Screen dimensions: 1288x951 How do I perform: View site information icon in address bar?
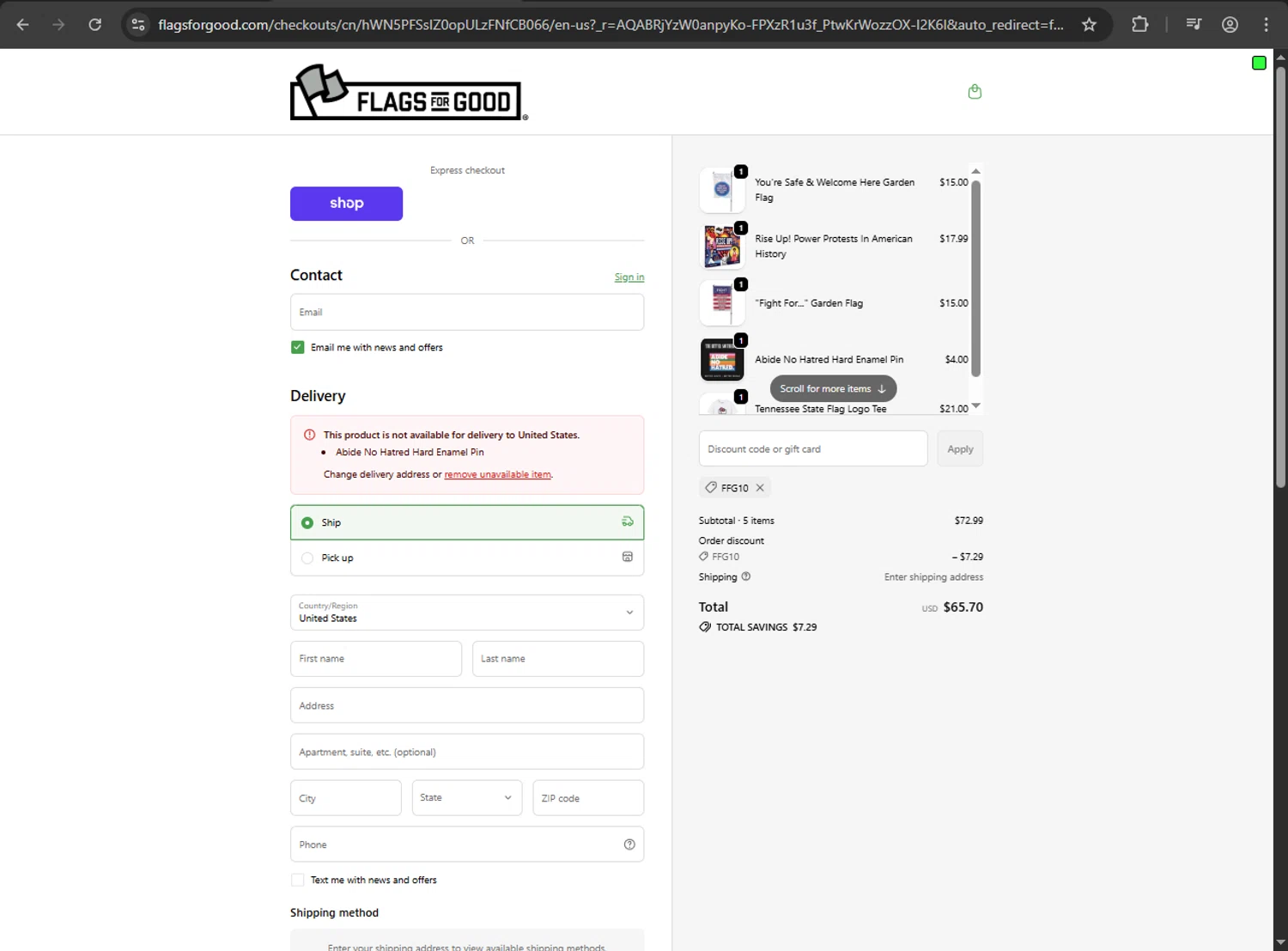tap(138, 25)
